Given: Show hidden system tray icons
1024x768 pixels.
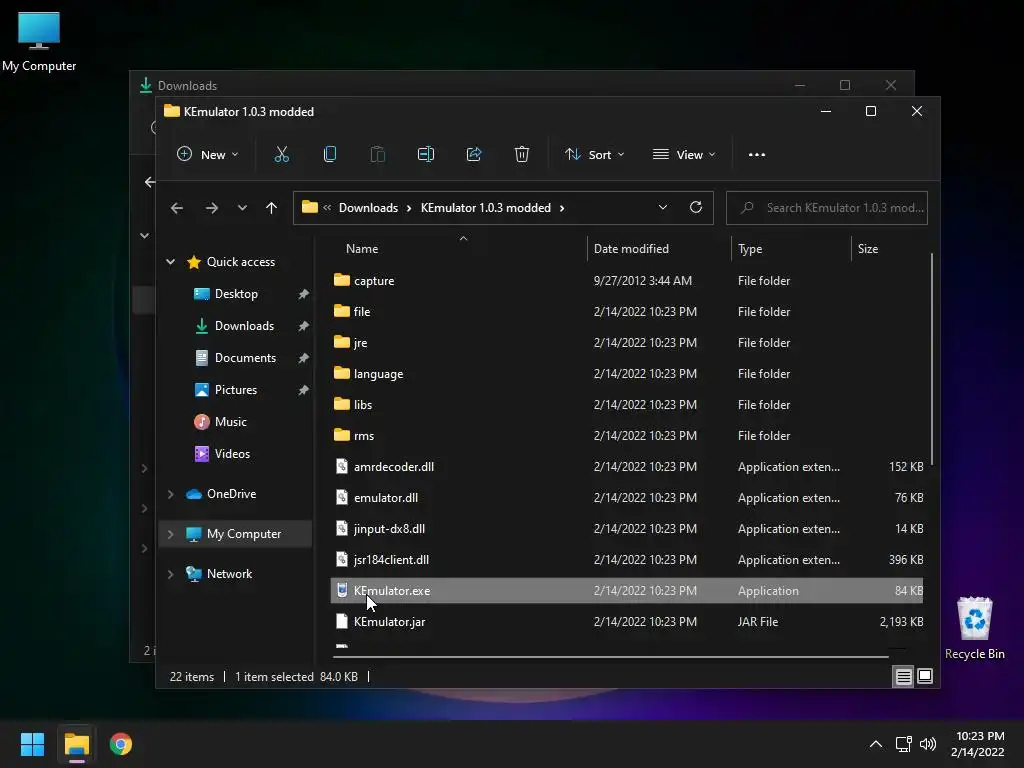Looking at the screenshot, I should 876,744.
